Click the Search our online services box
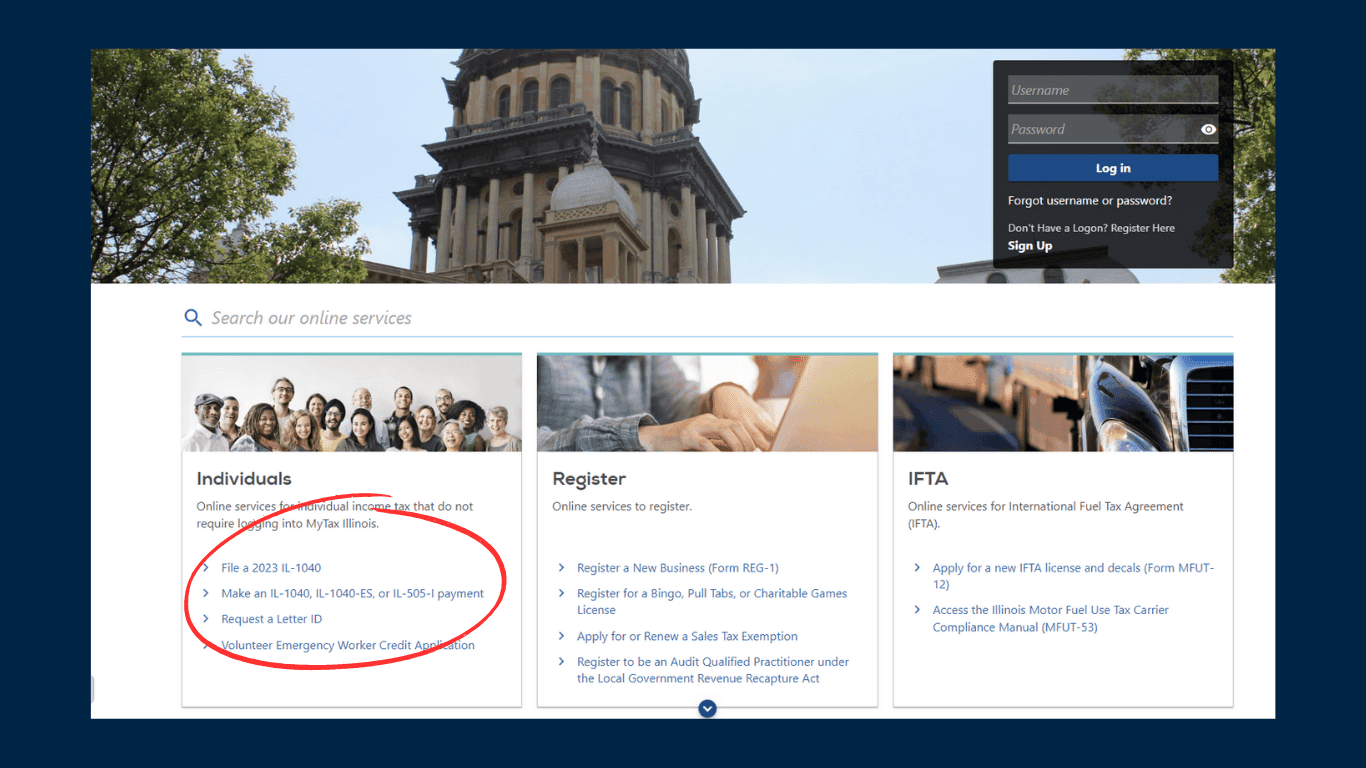This screenshot has height=768, width=1366. [x=700, y=318]
